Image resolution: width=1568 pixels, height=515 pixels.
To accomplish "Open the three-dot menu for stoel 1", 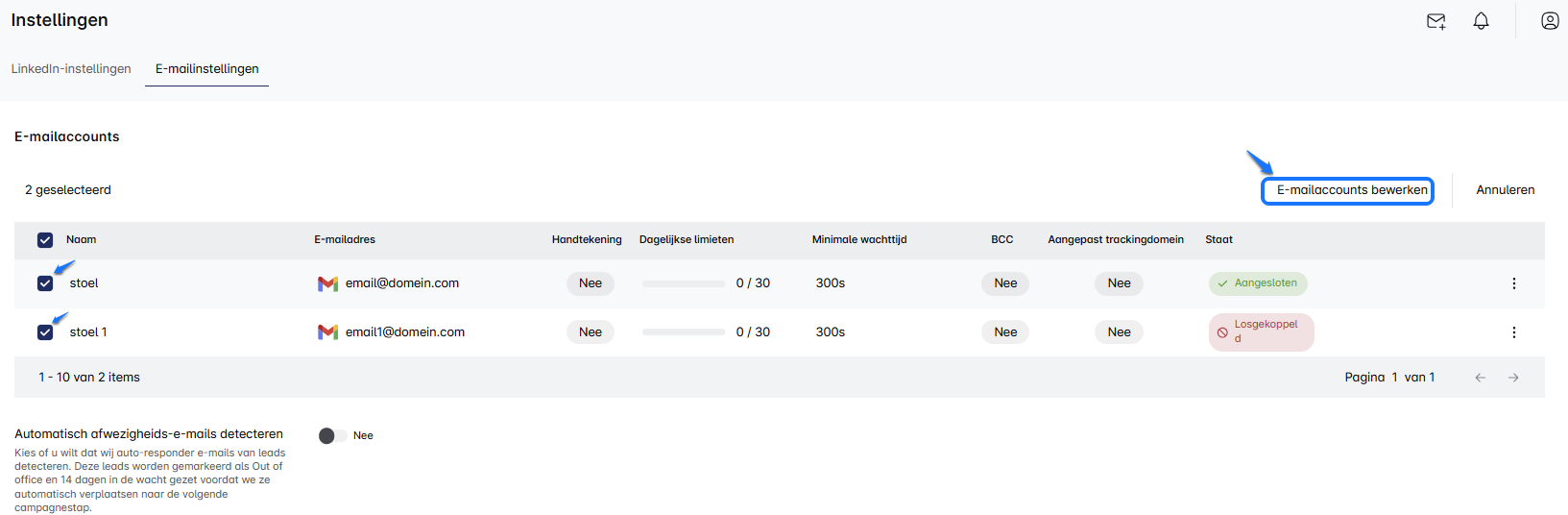I will point(1513,332).
